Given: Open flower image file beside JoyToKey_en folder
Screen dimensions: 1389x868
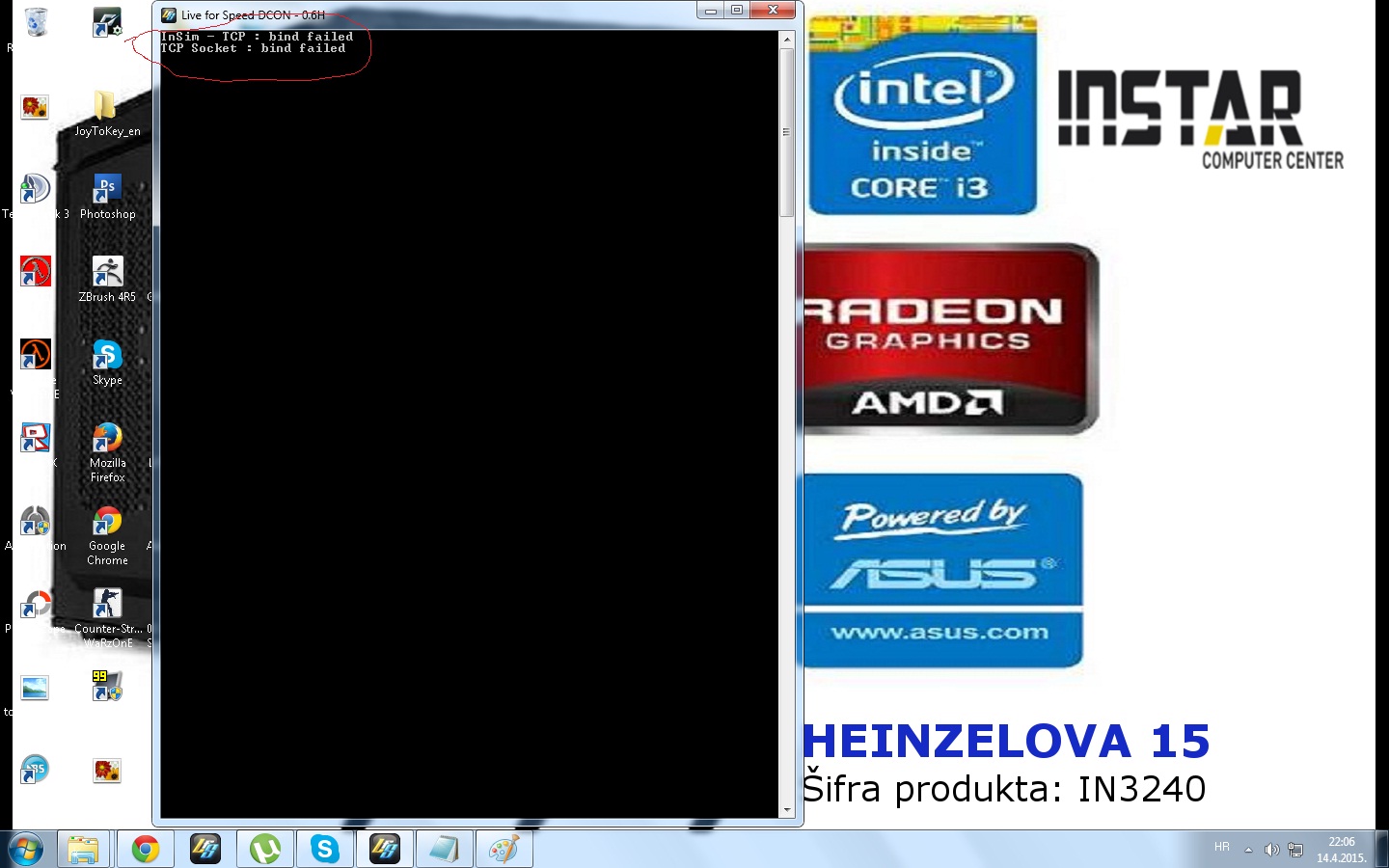Looking at the screenshot, I should tap(35, 106).
